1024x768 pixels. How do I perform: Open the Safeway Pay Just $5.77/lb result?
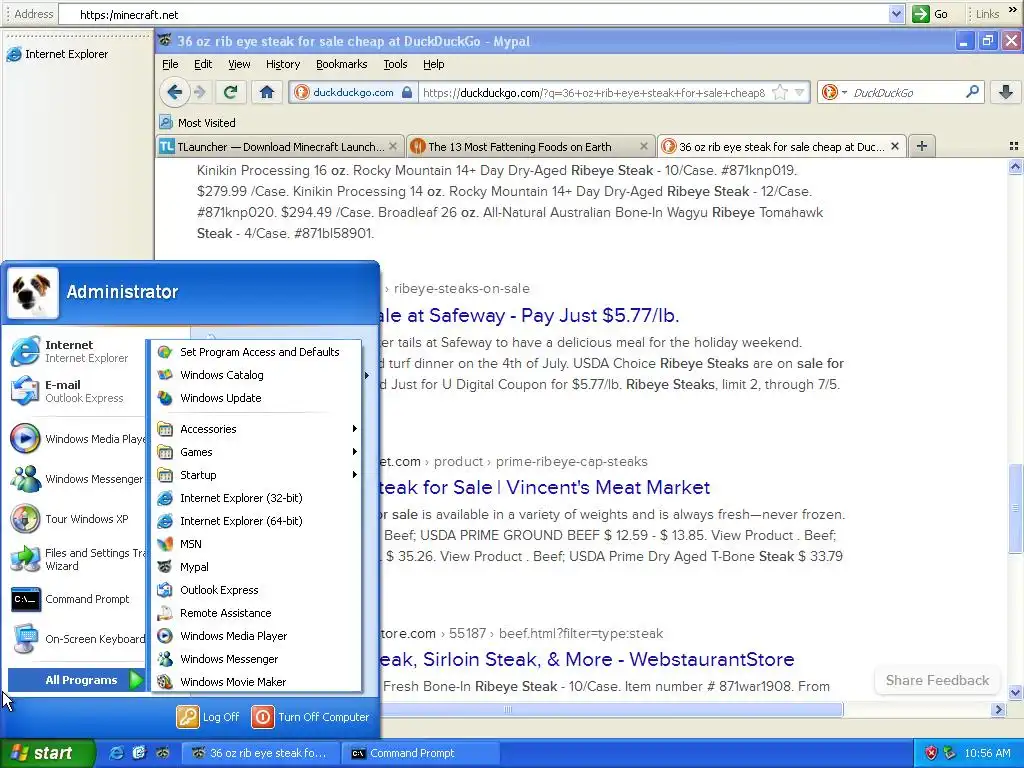529,315
